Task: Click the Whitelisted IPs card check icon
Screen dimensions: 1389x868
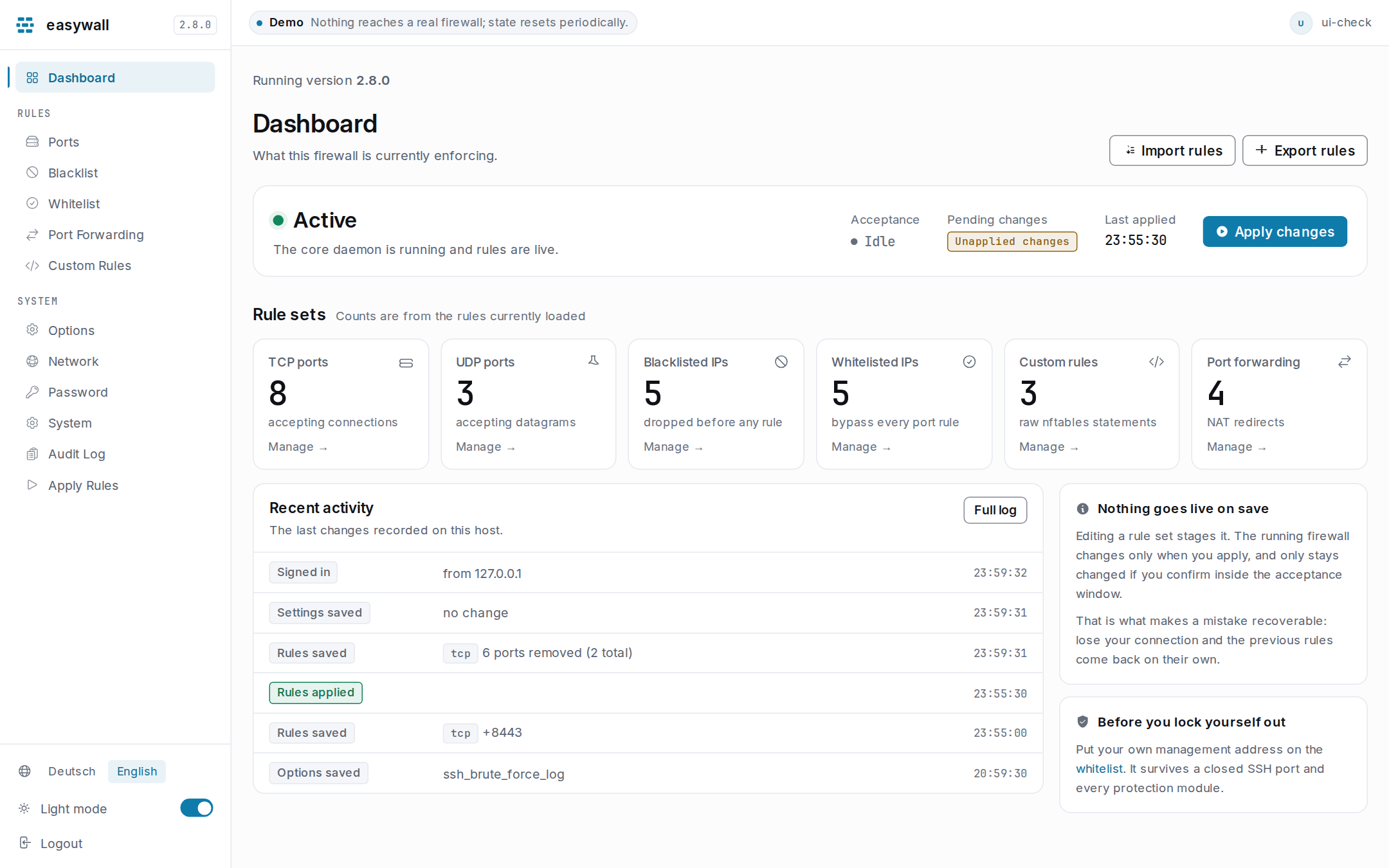Action: pyautogui.click(x=969, y=362)
